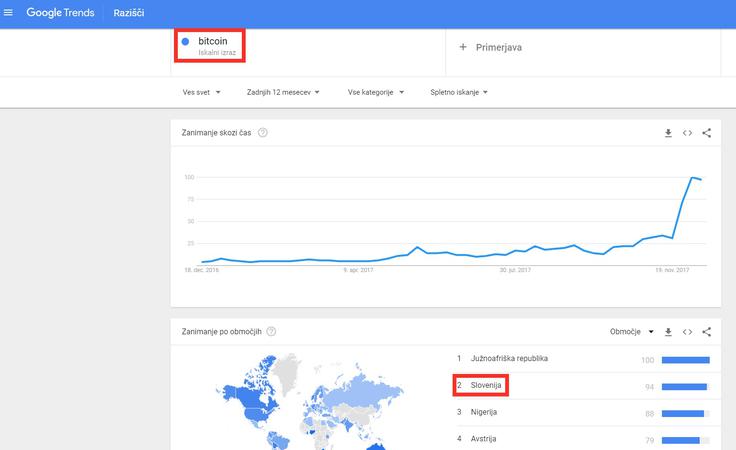Click the 30. jul. 2017 axis label
The height and width of the screenshot is (450, 736).
coord(515,270)
